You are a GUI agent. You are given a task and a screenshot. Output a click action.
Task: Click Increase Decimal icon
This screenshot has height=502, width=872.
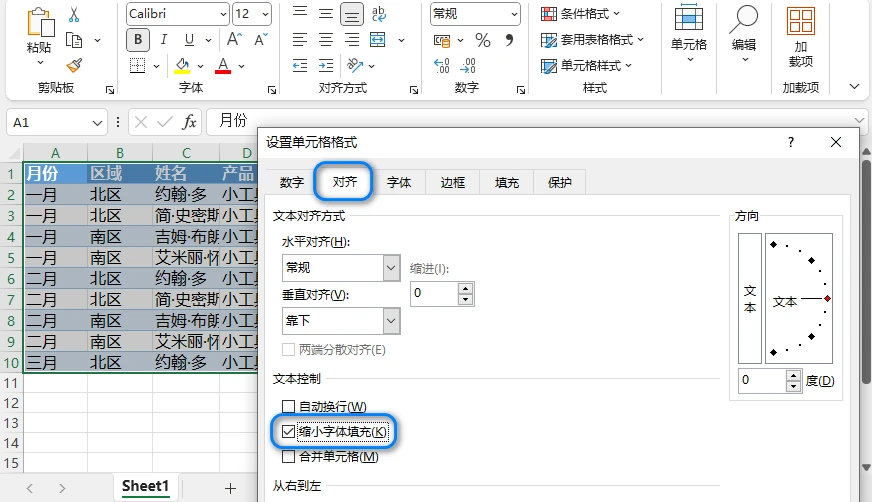pos(442,66)
